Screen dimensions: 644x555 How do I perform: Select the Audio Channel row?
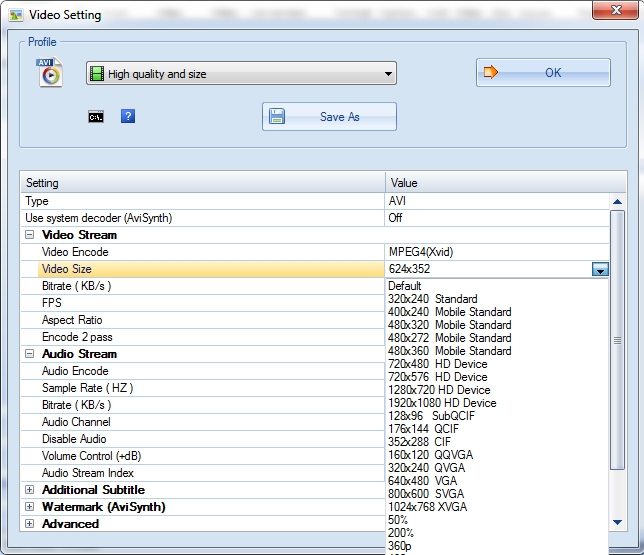coord(203,422)
